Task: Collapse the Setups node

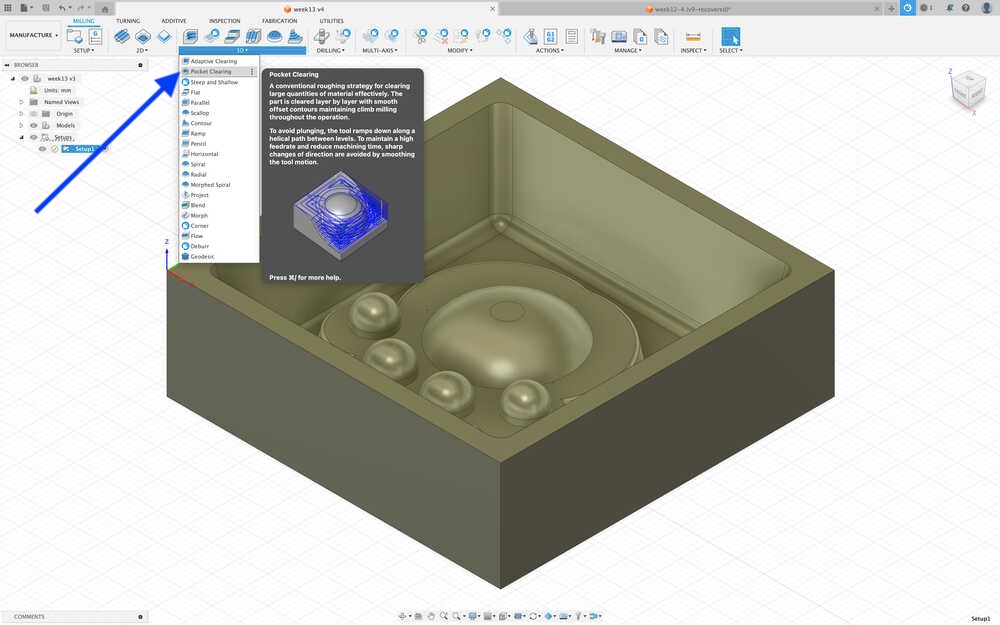Action: [x=21, y=137]
